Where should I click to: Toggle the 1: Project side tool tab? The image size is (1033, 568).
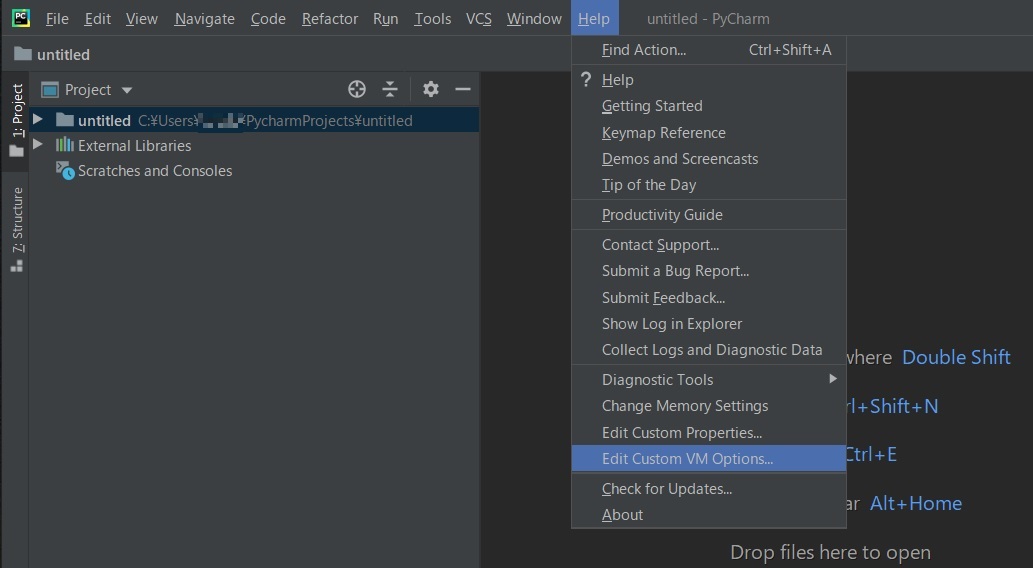point(16,120)
